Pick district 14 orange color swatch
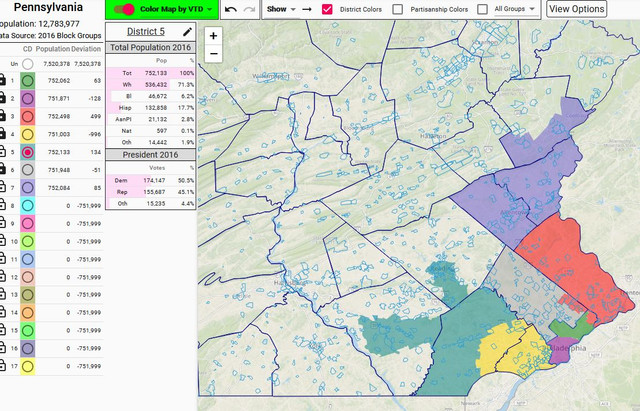 coord(28,313)
